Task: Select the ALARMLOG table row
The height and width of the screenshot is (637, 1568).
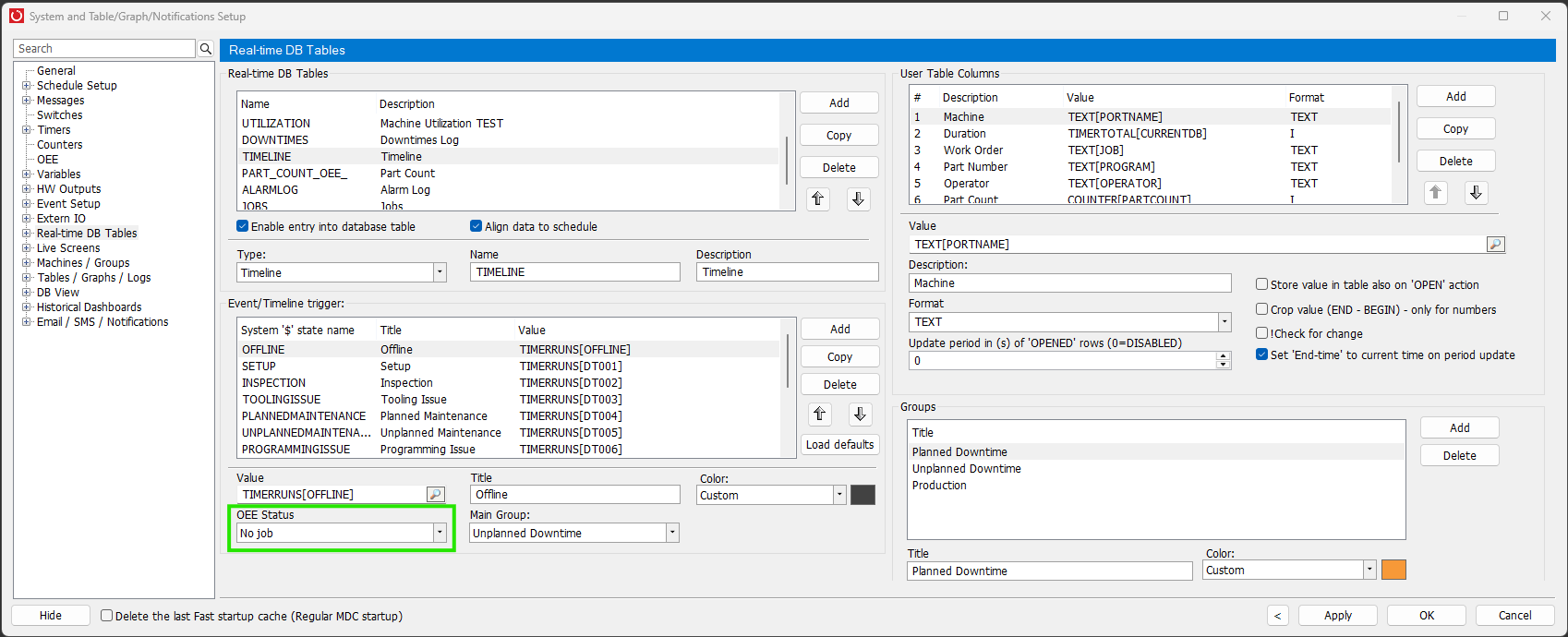Action: point(508,190)
